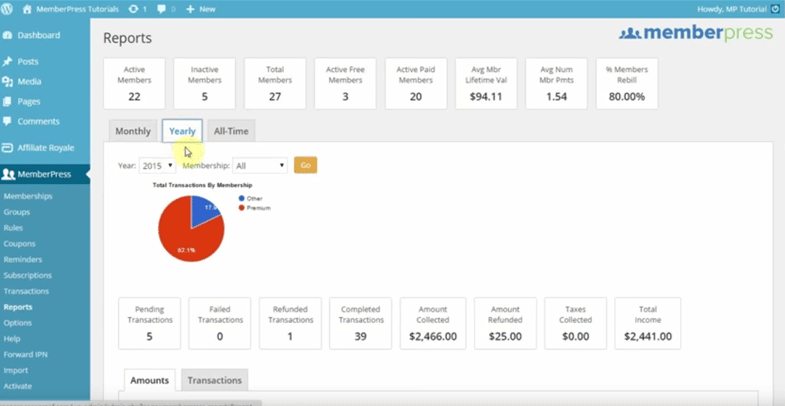Click the plus icon next to New
This screenshot has height=406, width=785.
[x=190, y=9]
